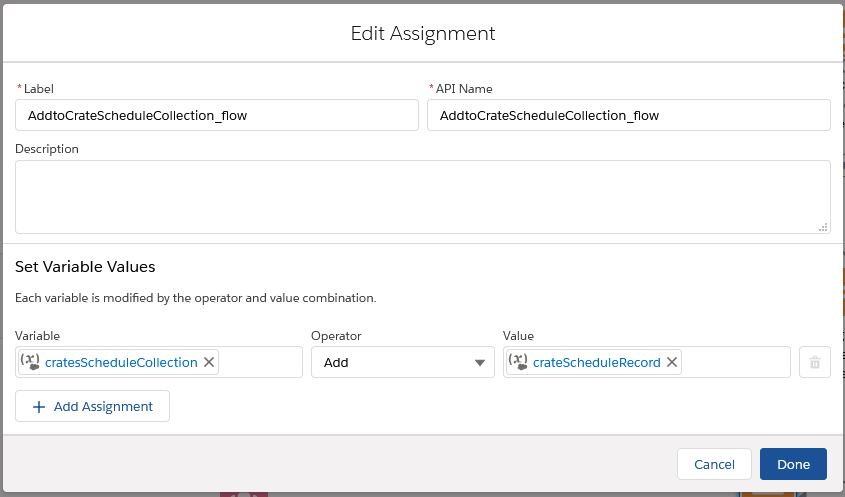This screenshot has width=845, height=497.
Task: Click the plus icon beside Add Assignment
Action: [x=39, y=406]
